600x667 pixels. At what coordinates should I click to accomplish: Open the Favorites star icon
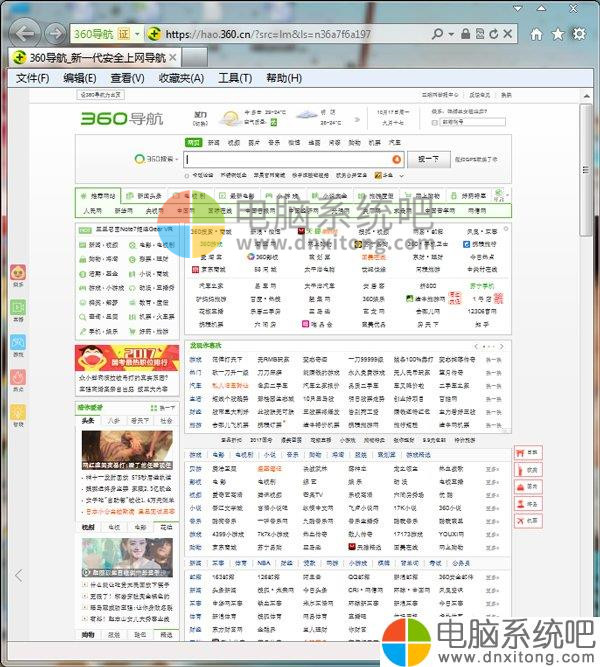coord(558,34)
